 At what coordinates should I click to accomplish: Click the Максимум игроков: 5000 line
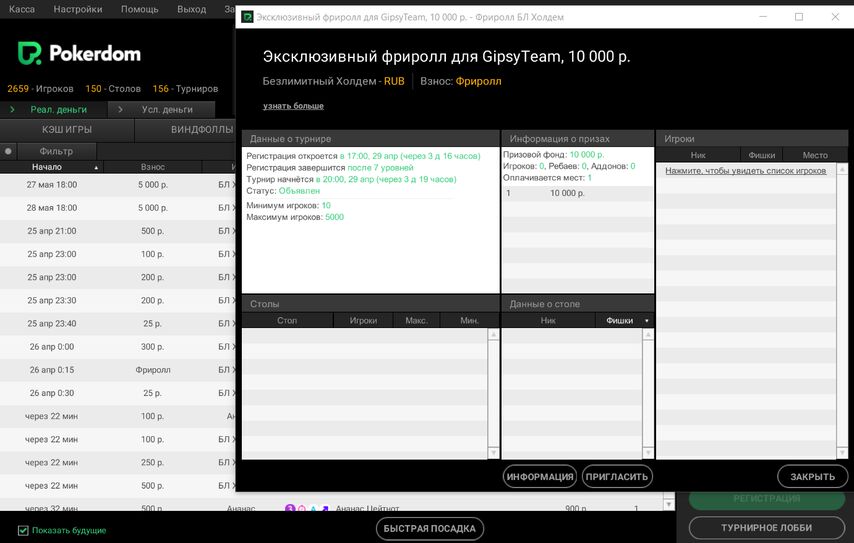point(295,217)
